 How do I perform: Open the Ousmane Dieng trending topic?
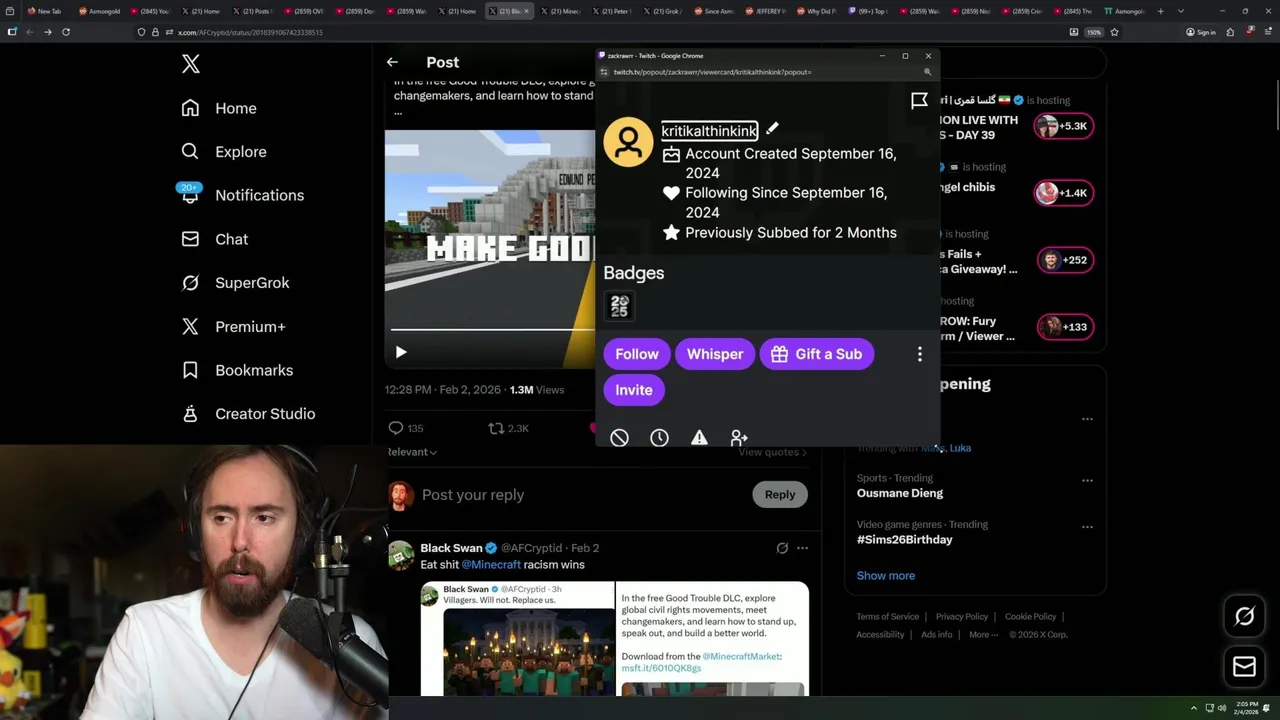(900, 493)
